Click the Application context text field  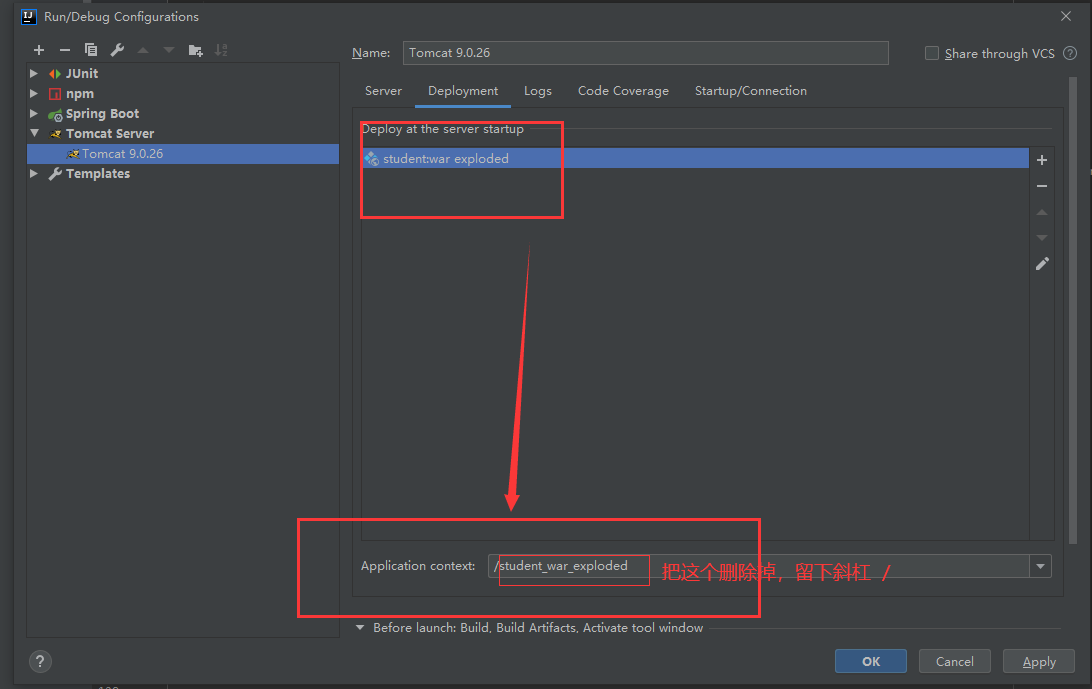coord(758,566)
